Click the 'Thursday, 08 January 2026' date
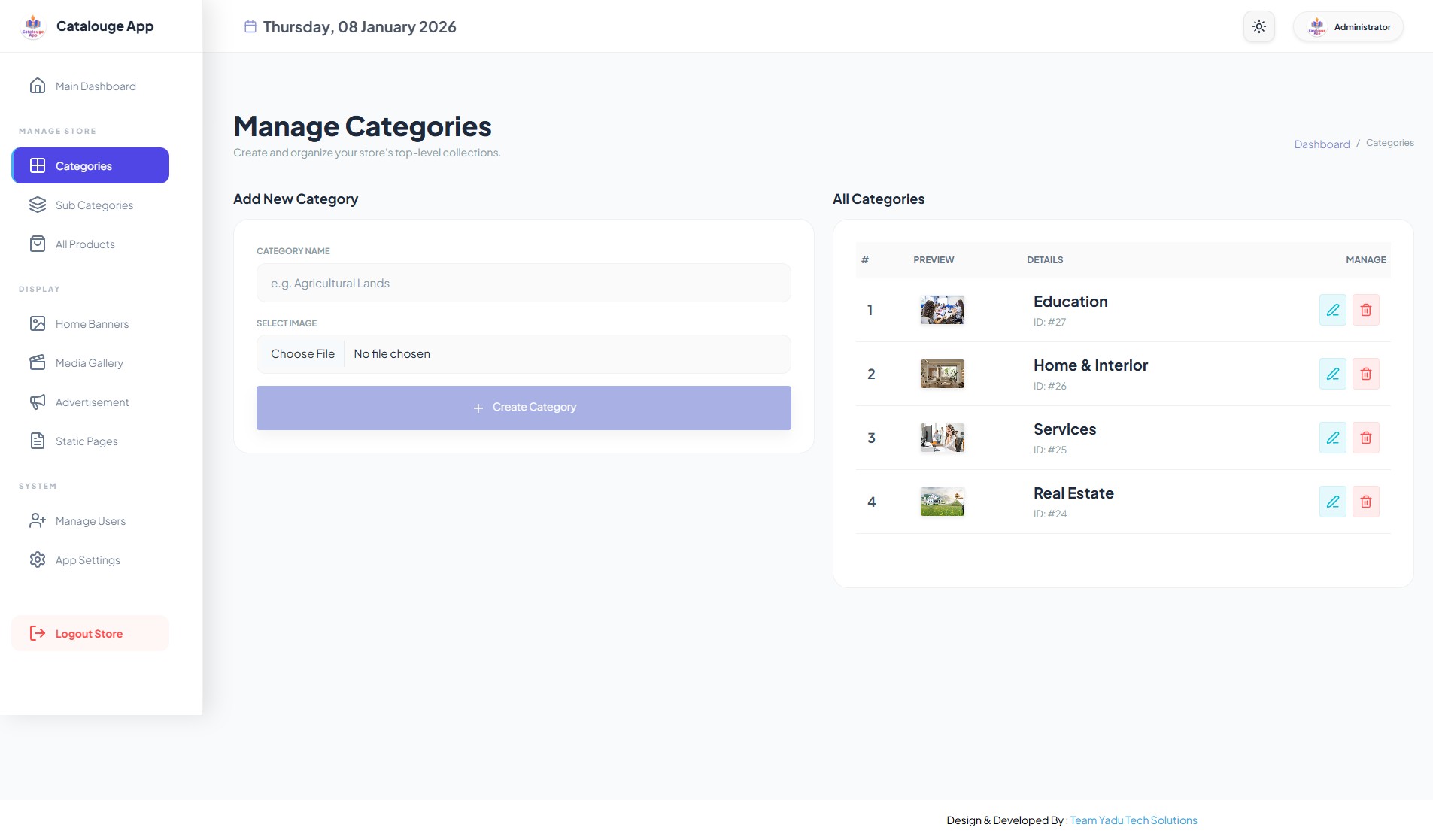This screenshot has width=1433, height=840. click(360, 27)
